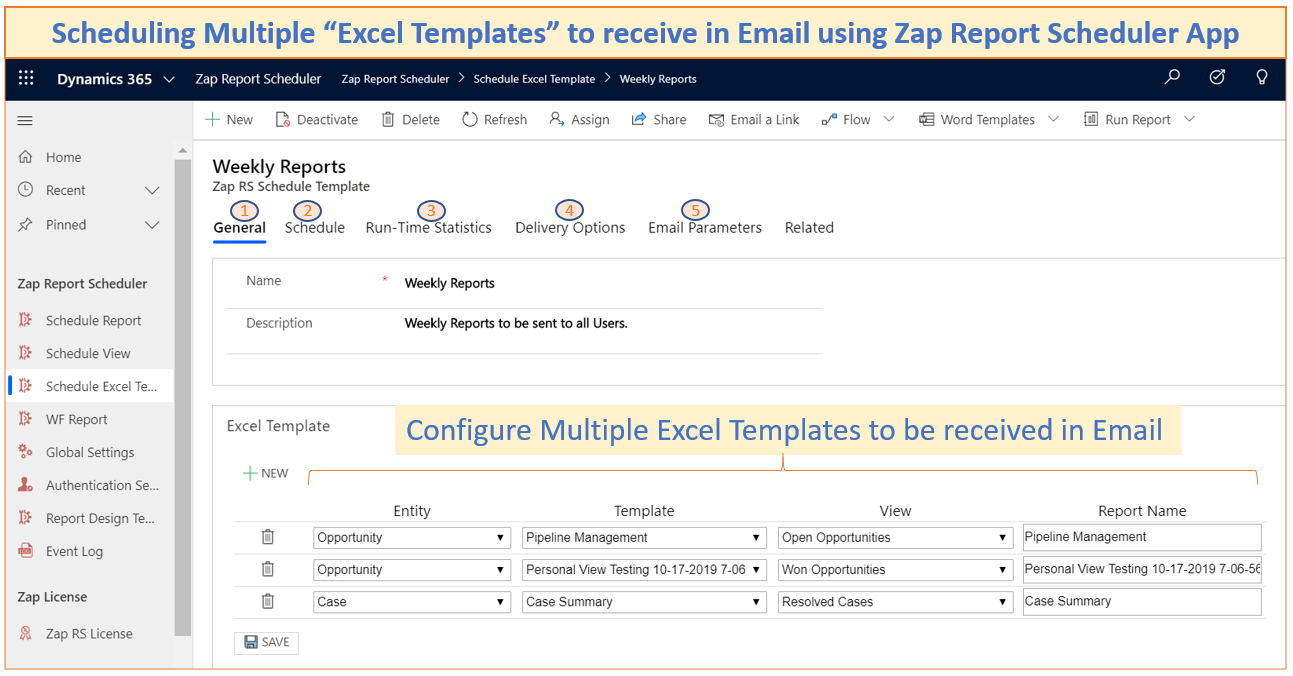Open Global Settings gear item
Viewport: 1293px width, 676px height.
pyautogui.click(x=90, y=453)
